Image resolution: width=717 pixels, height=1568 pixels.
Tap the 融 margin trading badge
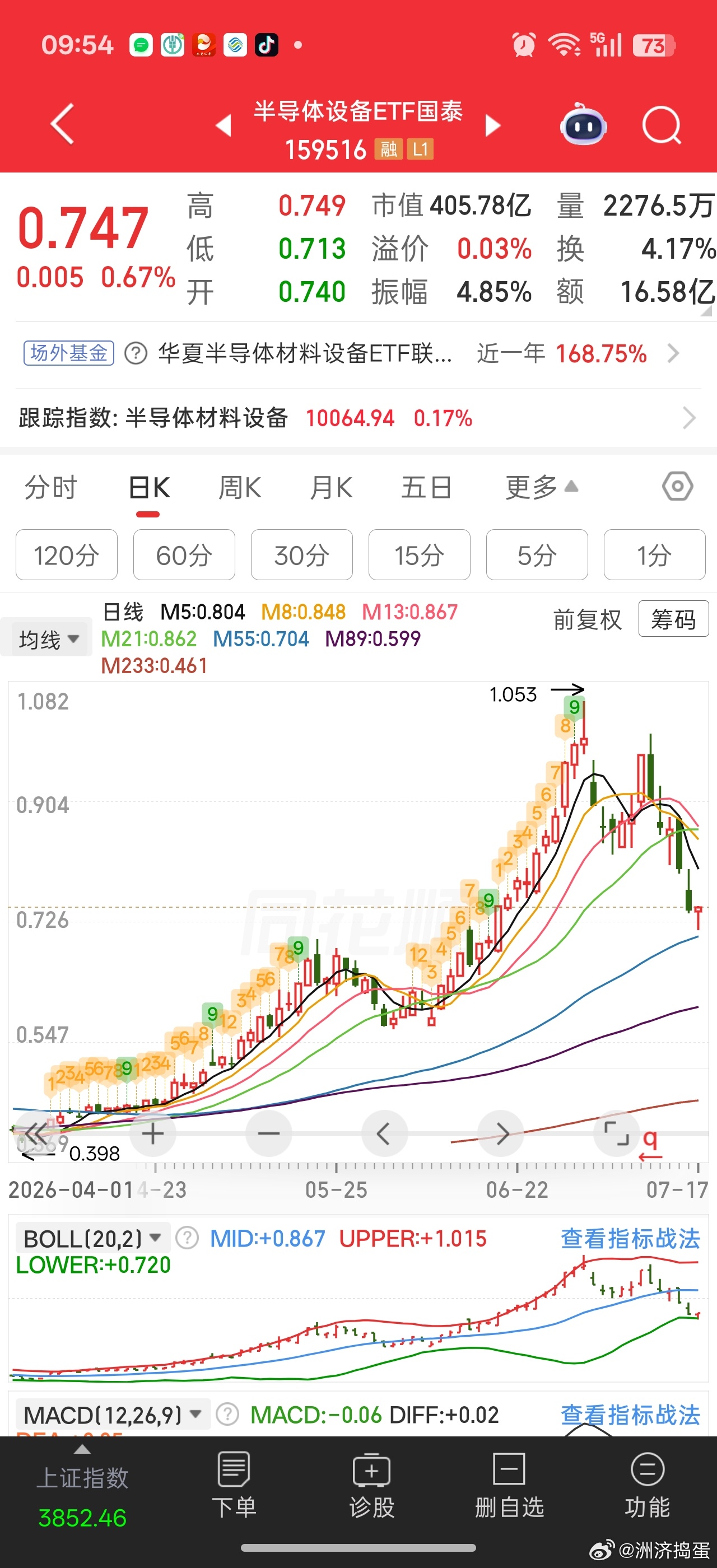click(x=389, y=149)
